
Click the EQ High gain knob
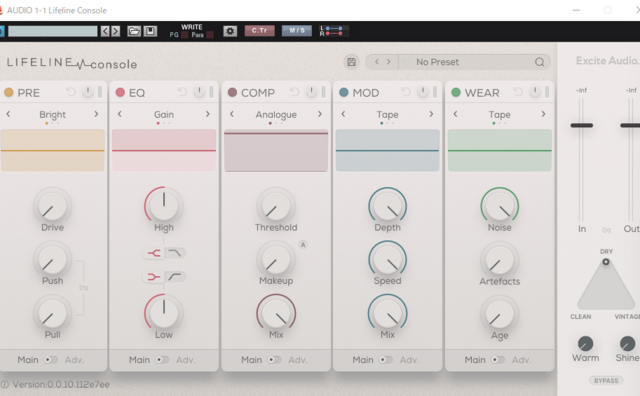pos(164,205)
